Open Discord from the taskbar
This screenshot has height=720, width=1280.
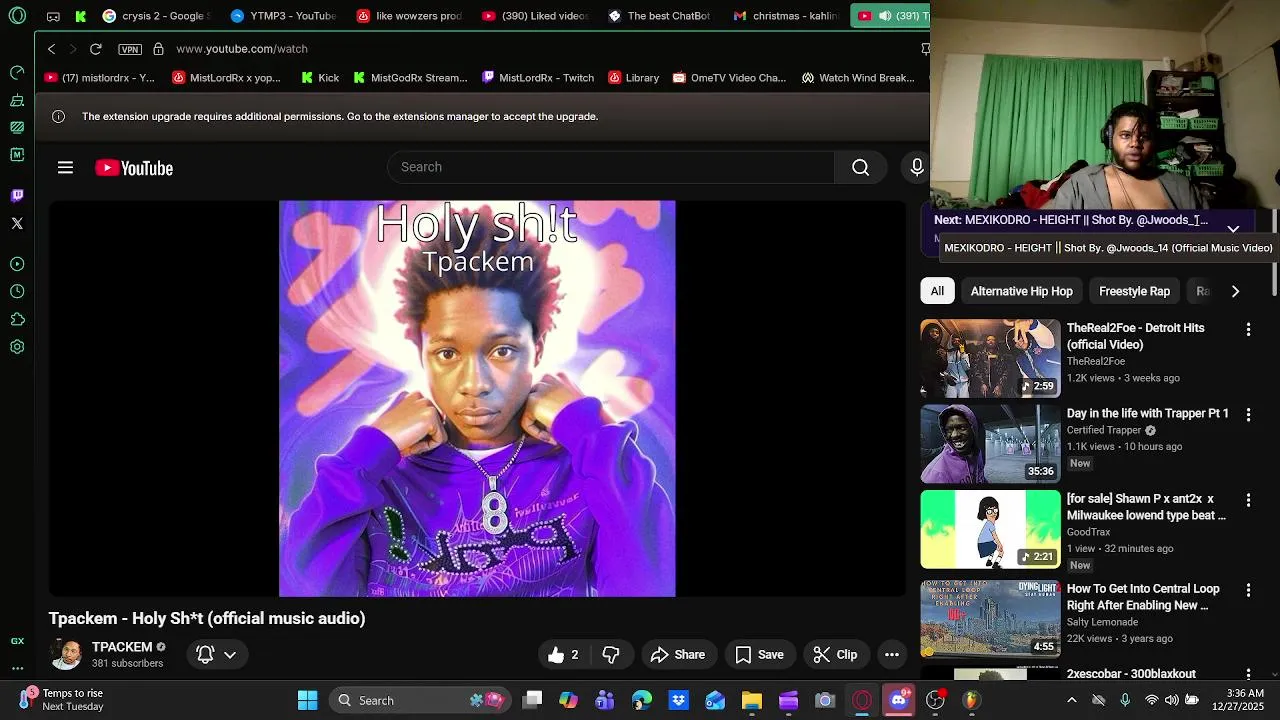pyautogui.click(x=898, y=700)
